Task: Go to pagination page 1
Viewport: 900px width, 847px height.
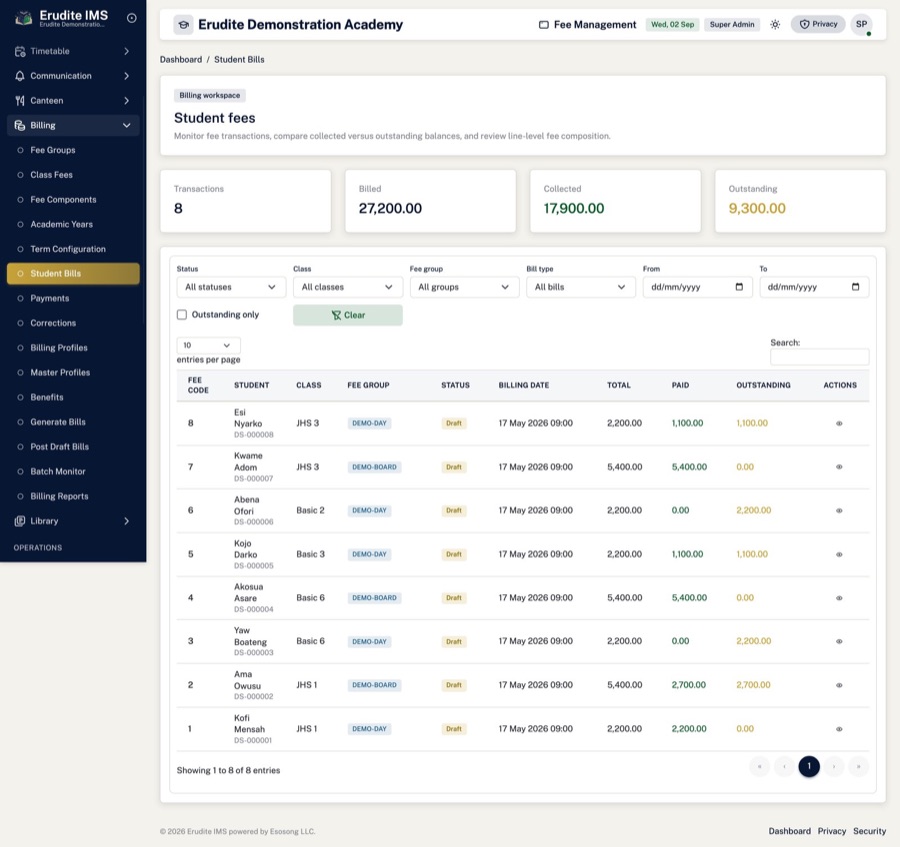Action: (809, 766)
